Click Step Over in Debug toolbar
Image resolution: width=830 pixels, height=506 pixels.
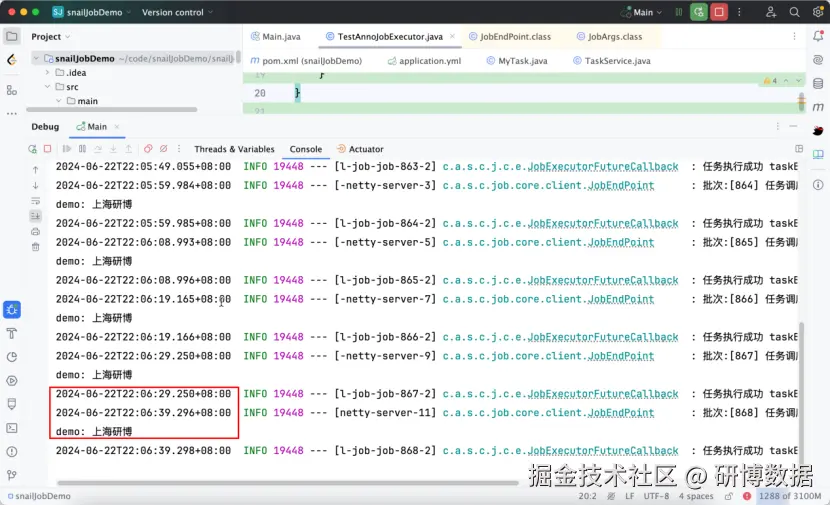pos(98,149)
